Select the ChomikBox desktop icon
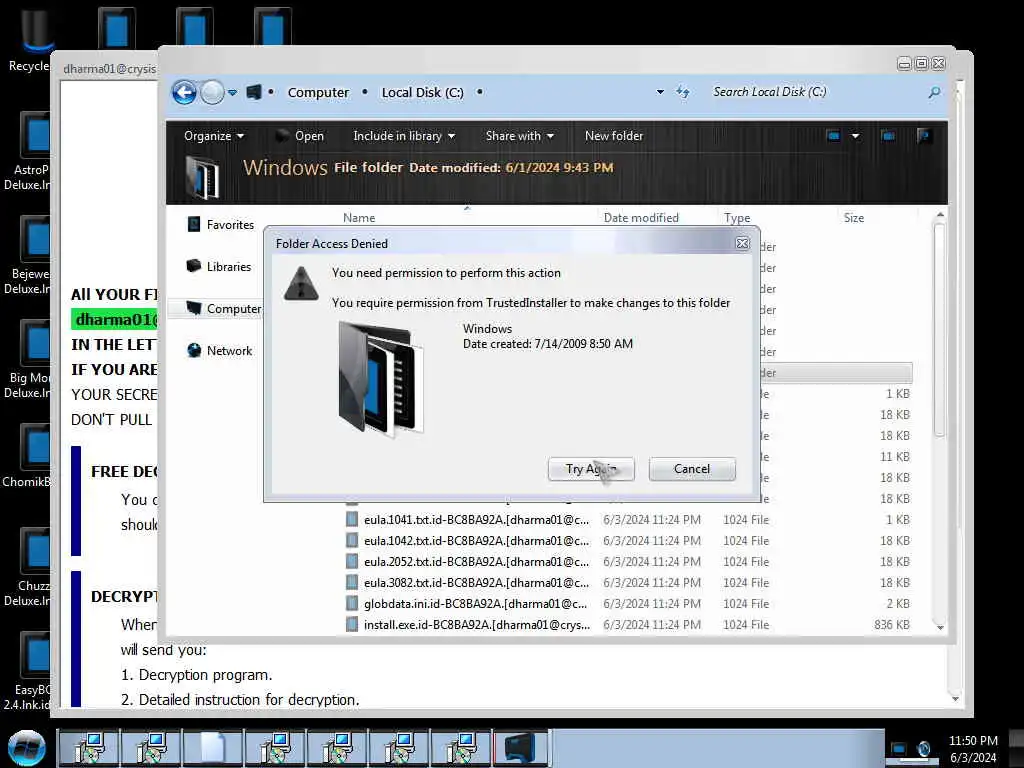1024x768 pixels. click(27, 456)
